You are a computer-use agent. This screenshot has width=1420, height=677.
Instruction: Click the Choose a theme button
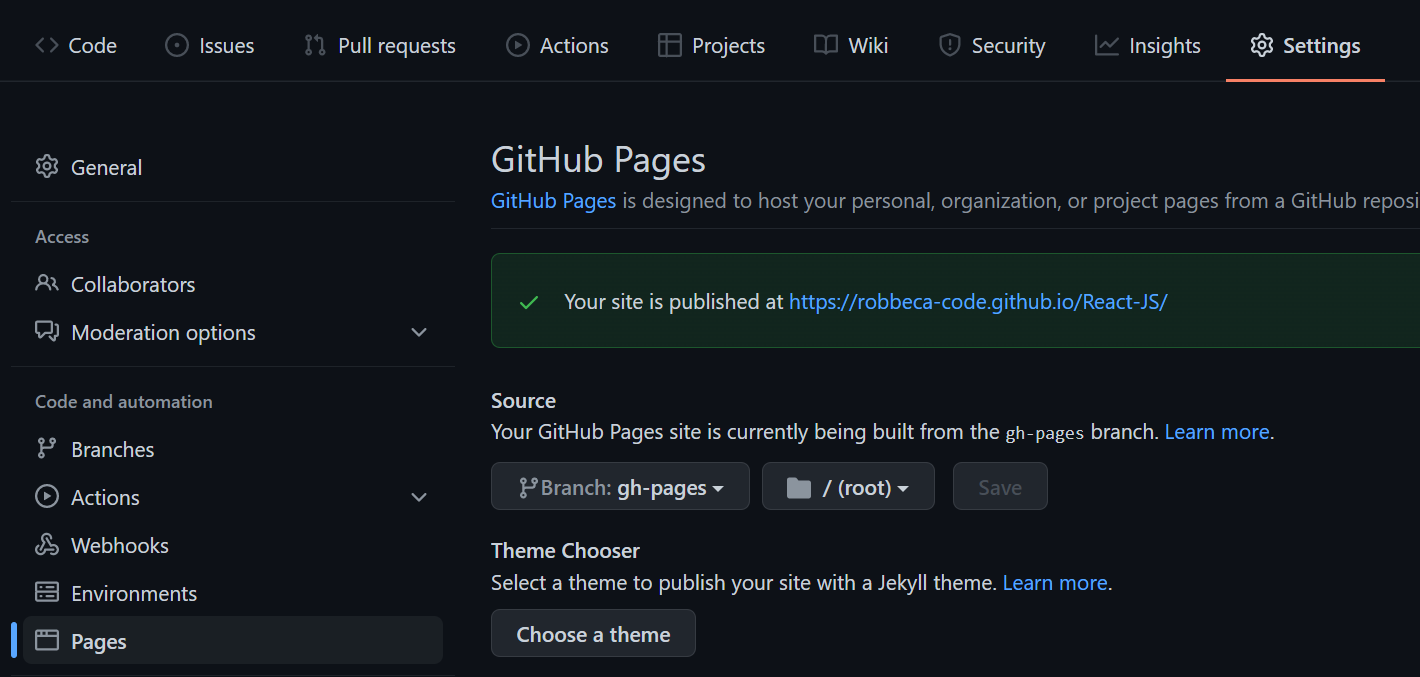(593, 633)
